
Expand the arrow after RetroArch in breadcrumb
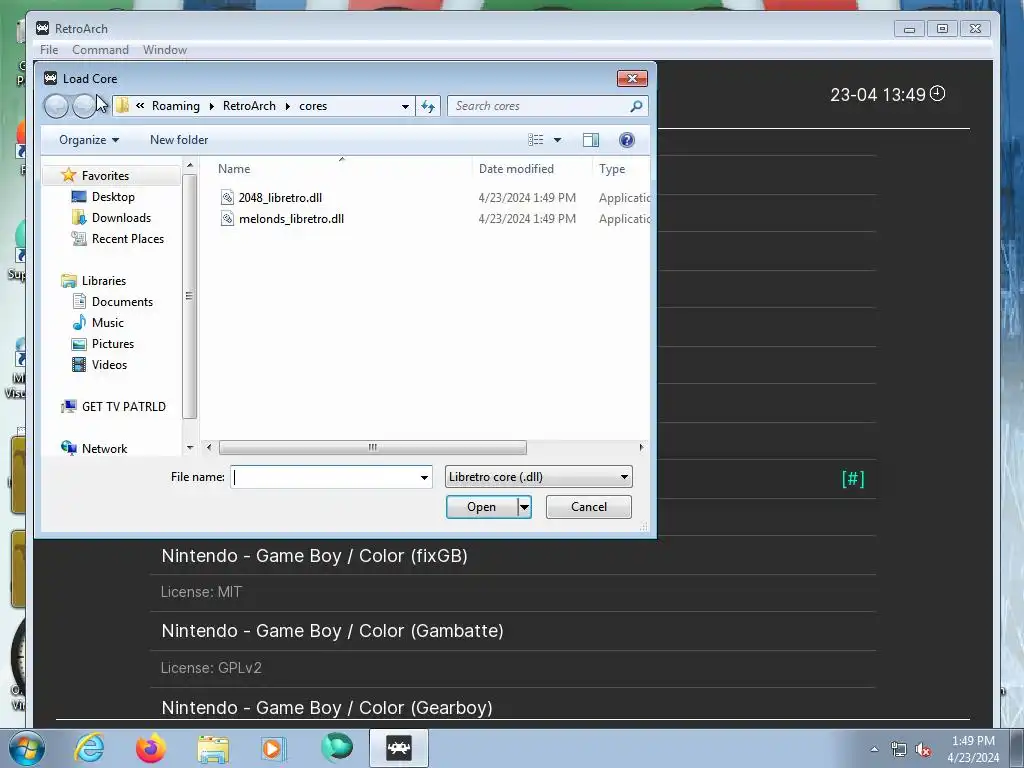coord(287,106)
